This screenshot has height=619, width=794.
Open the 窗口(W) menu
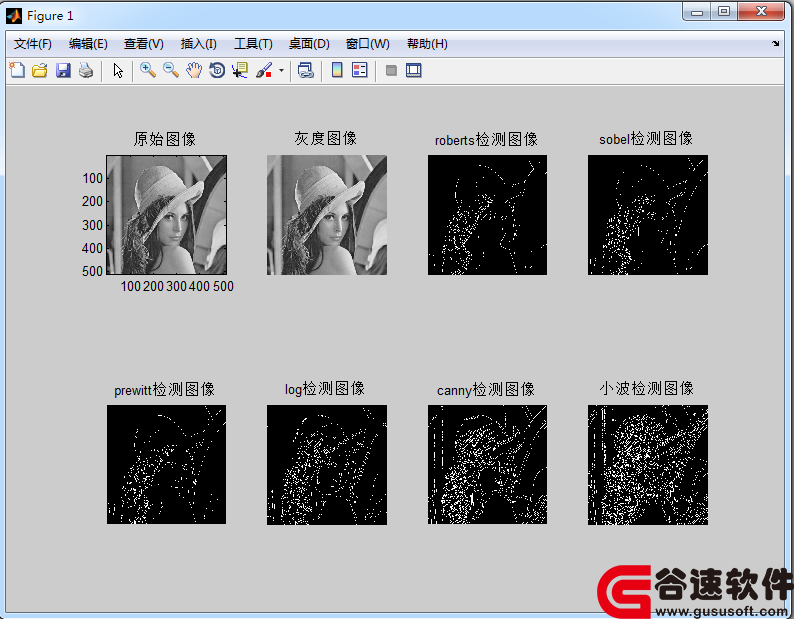[368, 44]
